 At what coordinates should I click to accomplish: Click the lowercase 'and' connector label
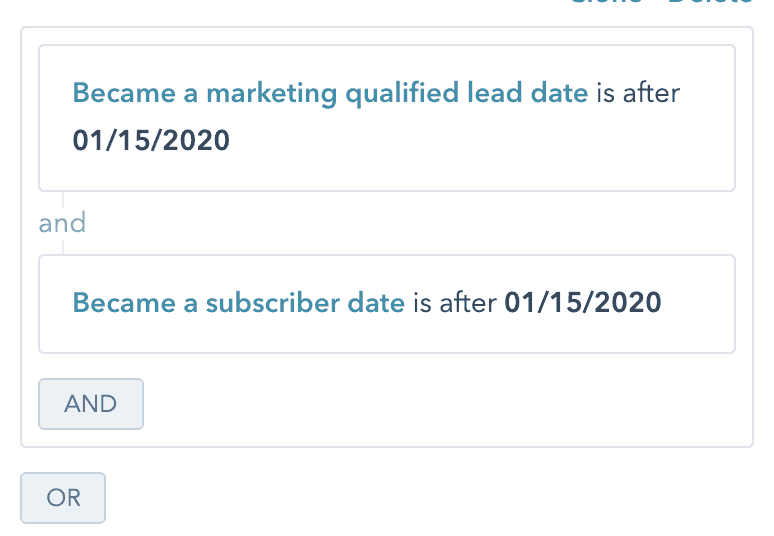pos(62,222)
